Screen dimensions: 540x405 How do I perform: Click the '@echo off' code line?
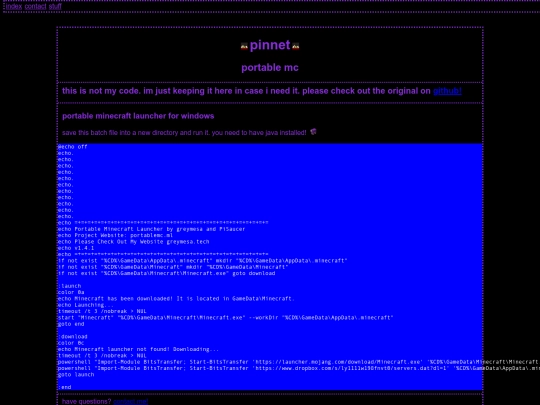(x=72, y=147)
